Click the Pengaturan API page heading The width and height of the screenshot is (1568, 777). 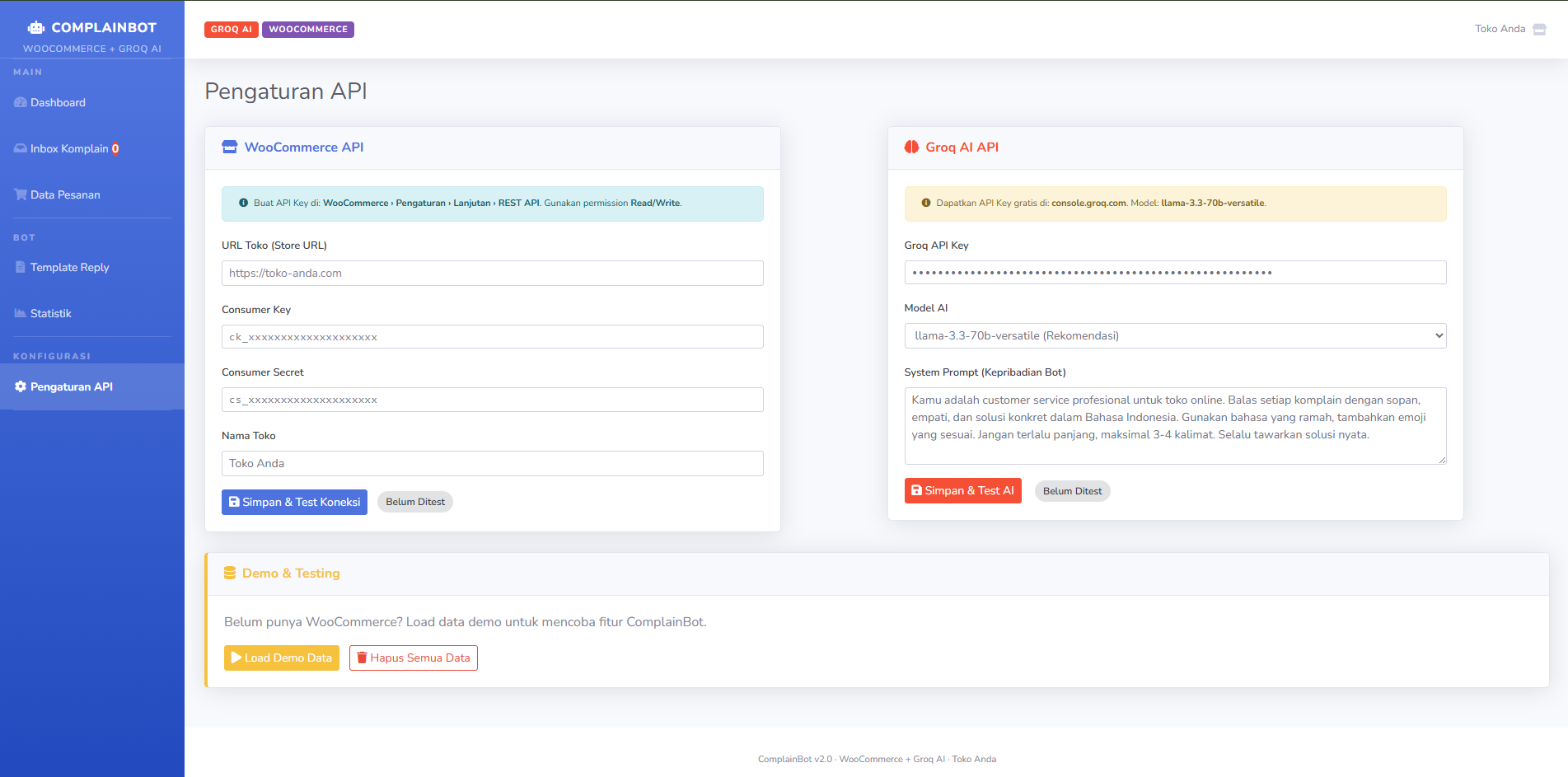point(286,91)
